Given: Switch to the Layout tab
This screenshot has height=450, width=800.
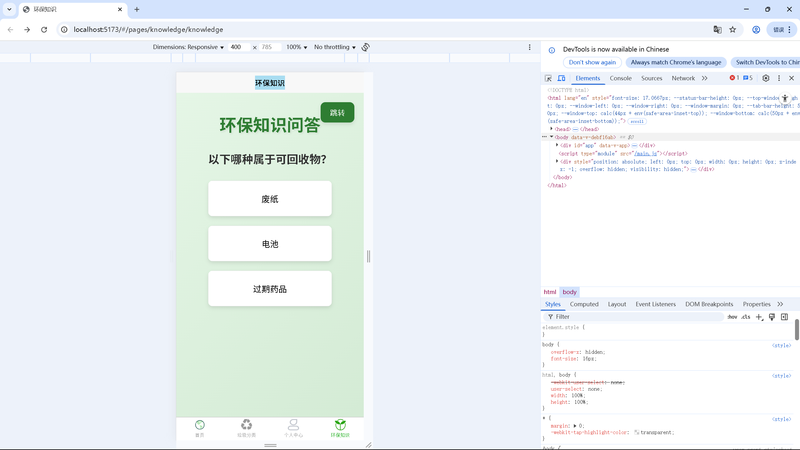Looking at the screenshot, I should [617, 304].
